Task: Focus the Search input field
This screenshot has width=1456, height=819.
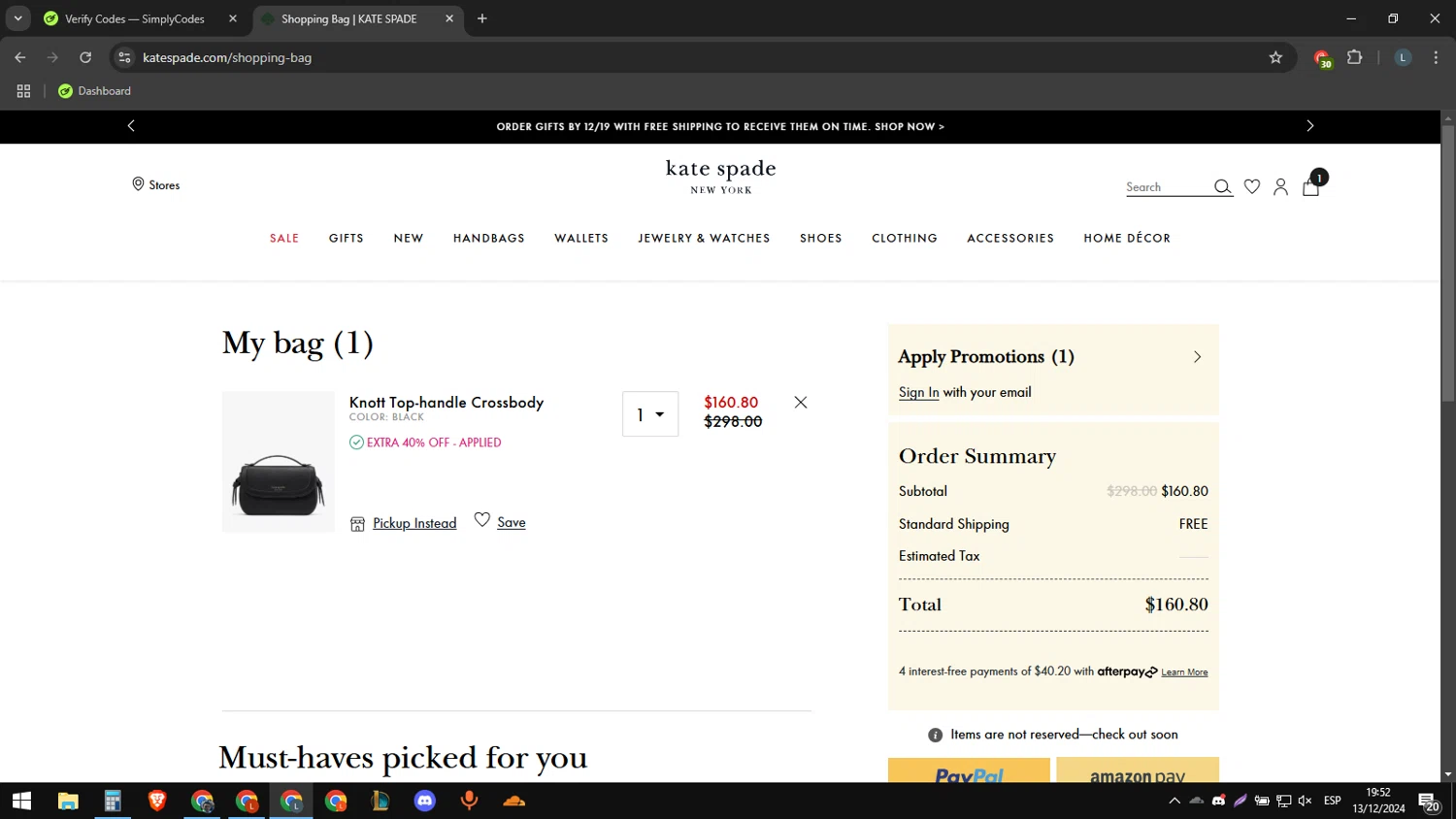Action: tap(1168, 187)
